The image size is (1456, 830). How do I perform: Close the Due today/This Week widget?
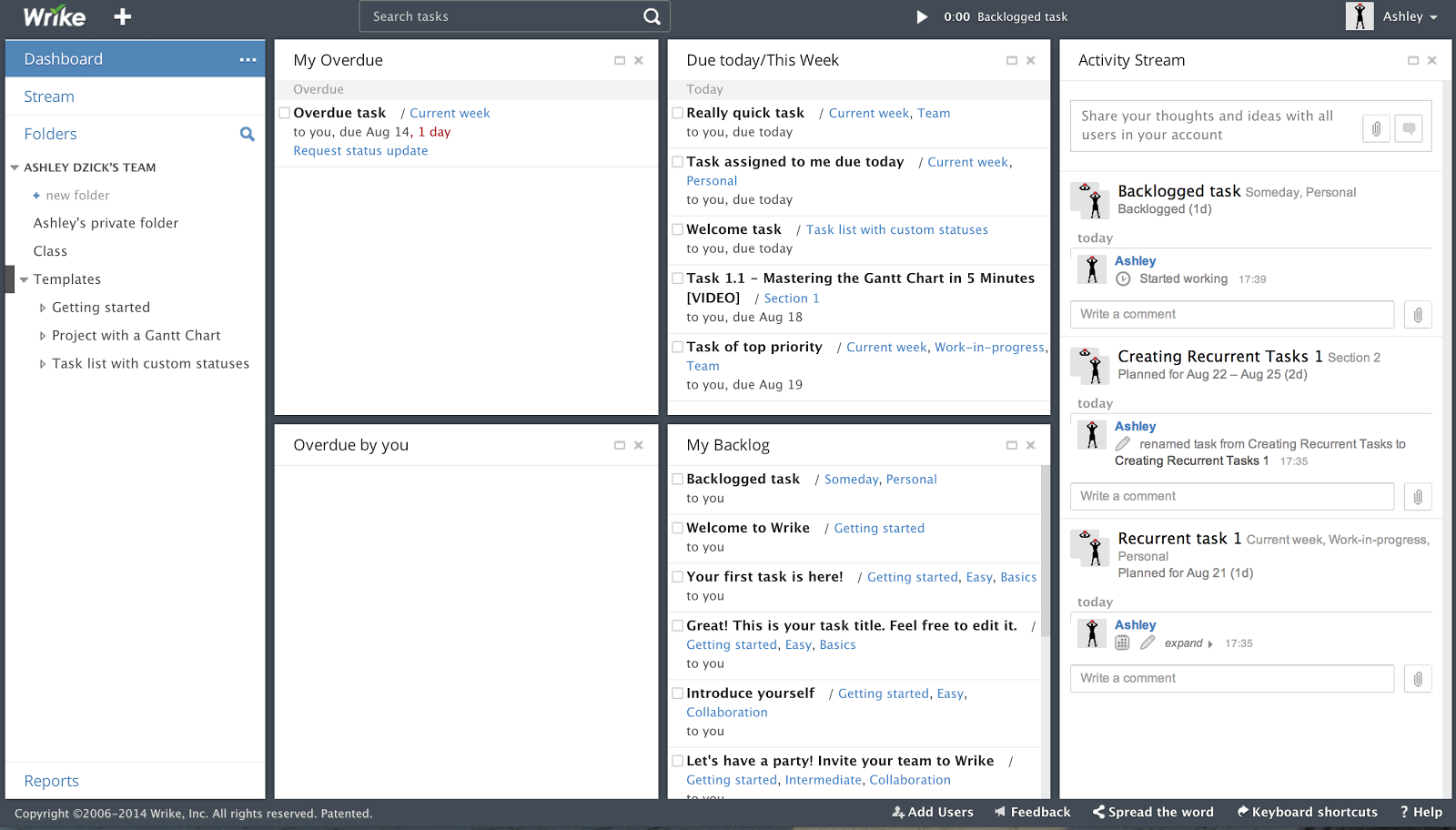(1031, 60)
